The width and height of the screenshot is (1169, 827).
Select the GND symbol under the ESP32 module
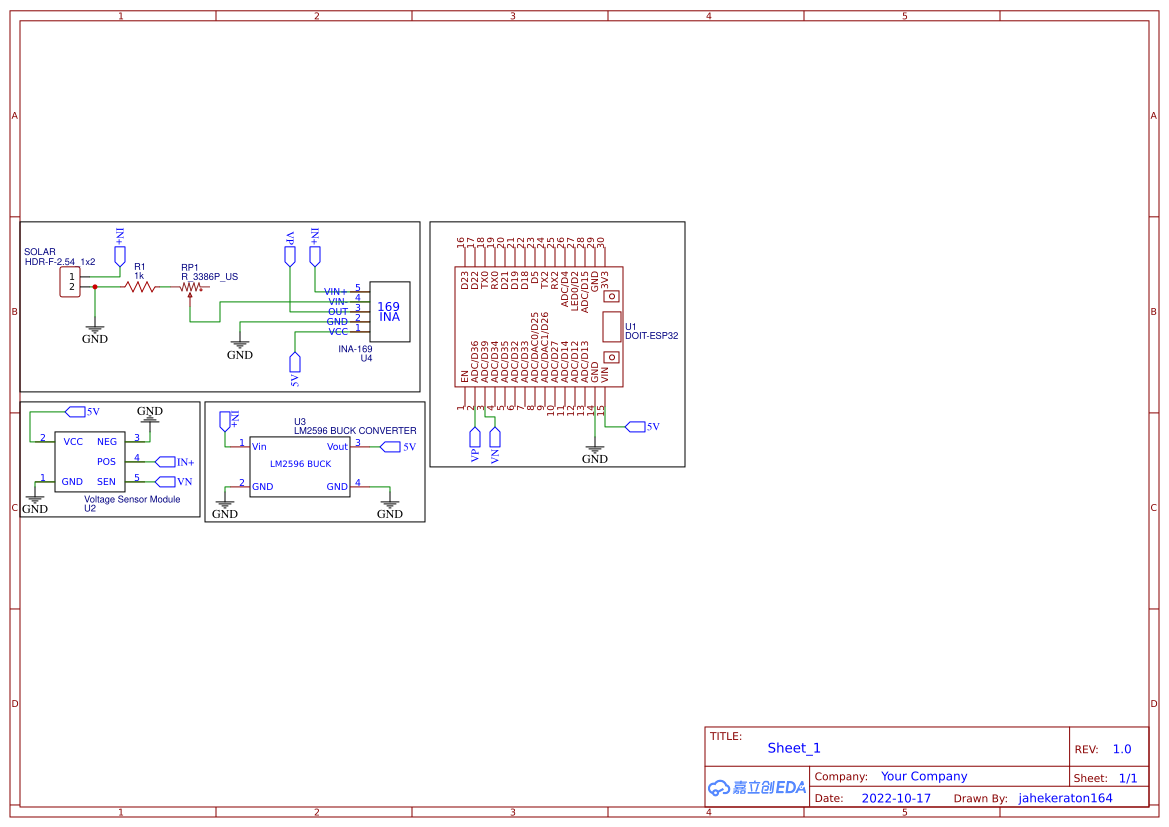[x=595, y=448]
